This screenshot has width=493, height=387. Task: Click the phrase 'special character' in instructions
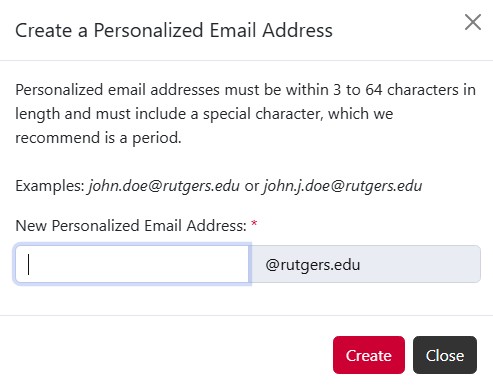(263, 114)
